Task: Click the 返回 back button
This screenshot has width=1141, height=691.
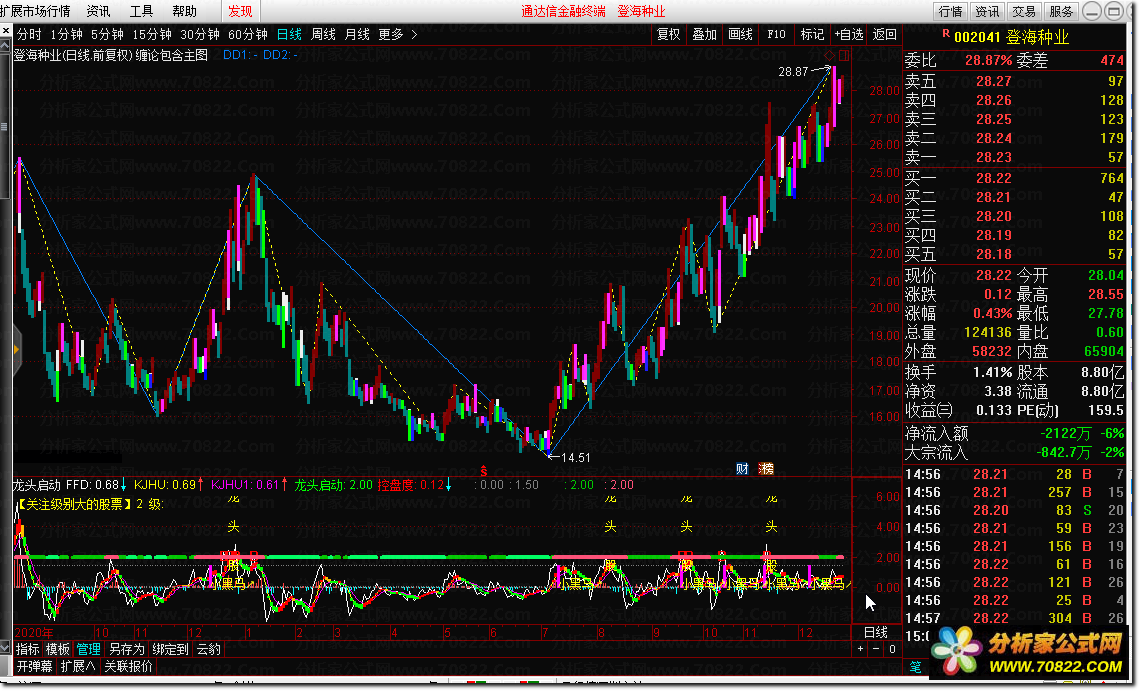Action: point(884,34)
